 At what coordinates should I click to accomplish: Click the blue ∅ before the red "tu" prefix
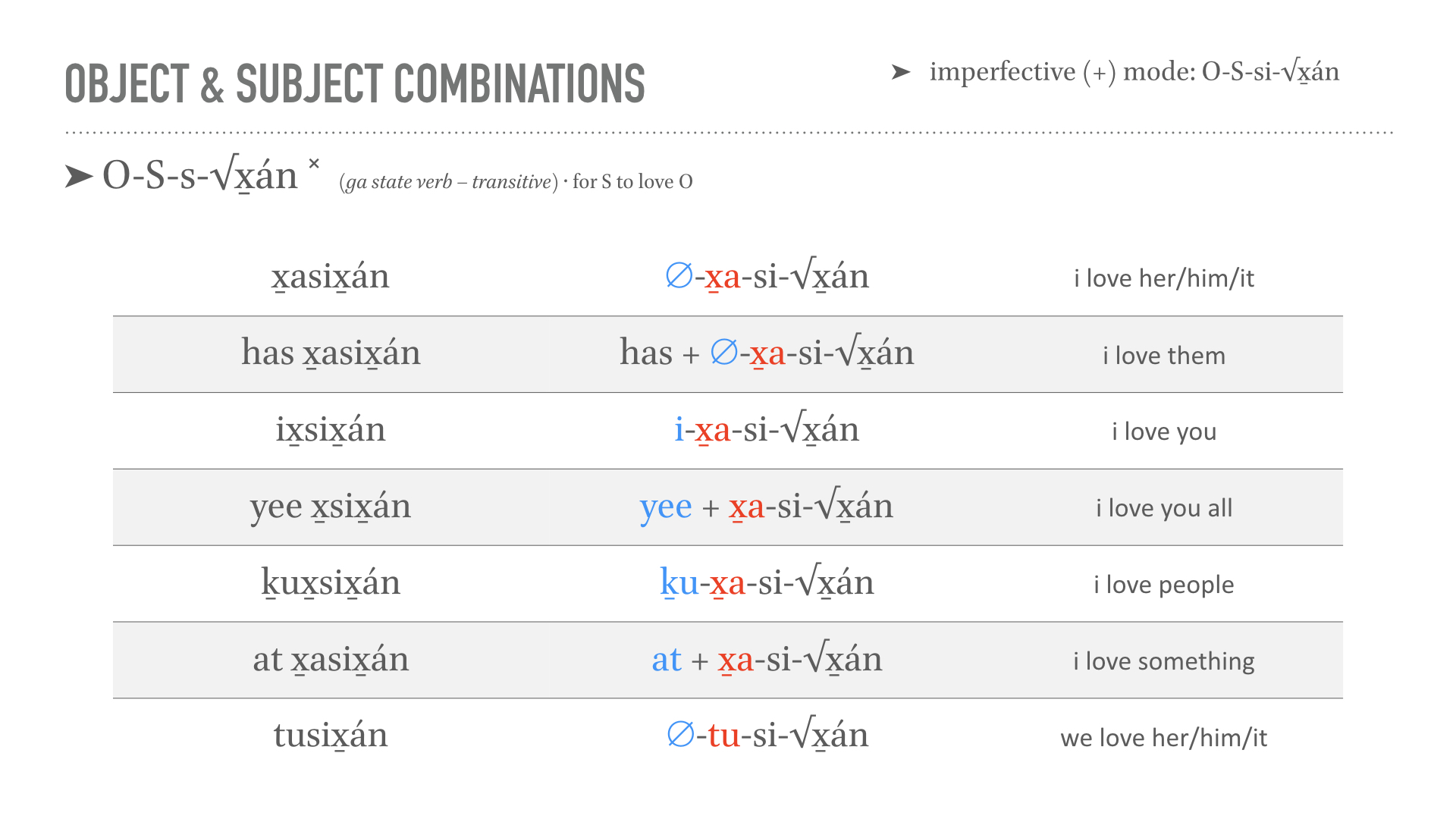[680, 735]
